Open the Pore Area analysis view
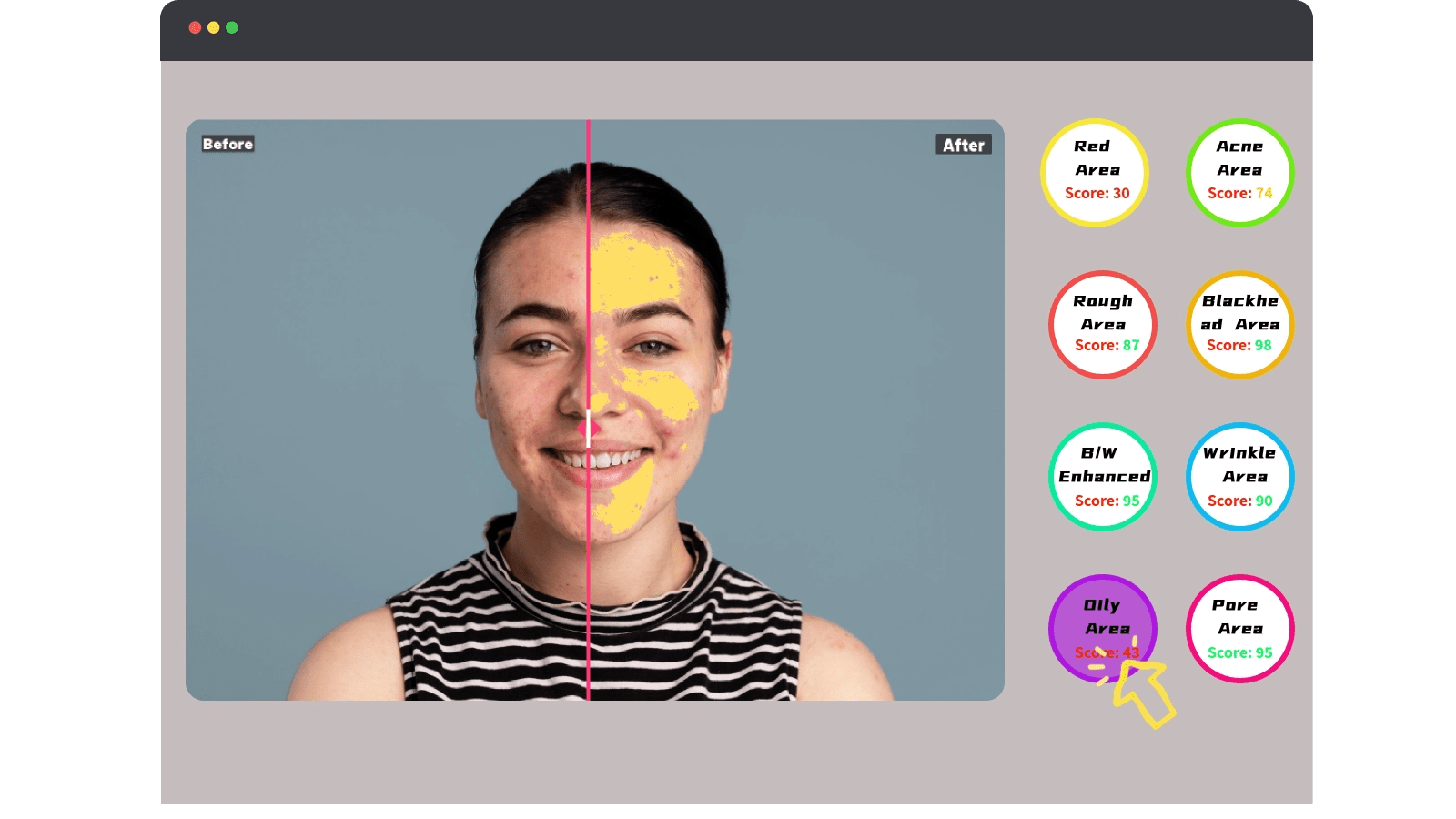Viewport: 1456px width, 819px height. click(1239, 628)
